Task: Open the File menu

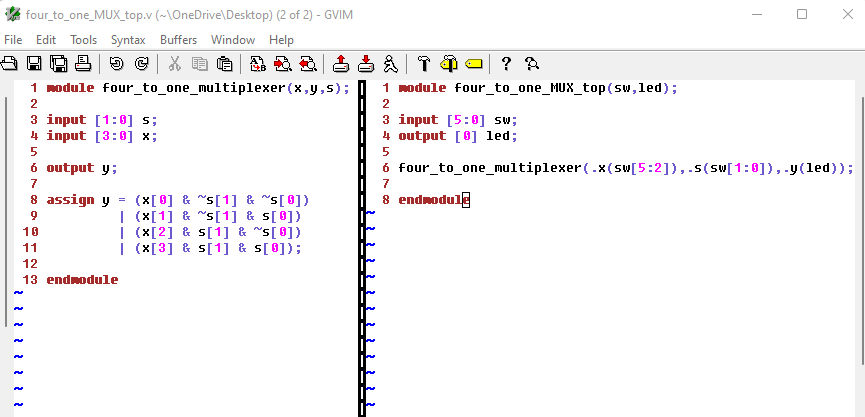Action: [x=13, y=40]
